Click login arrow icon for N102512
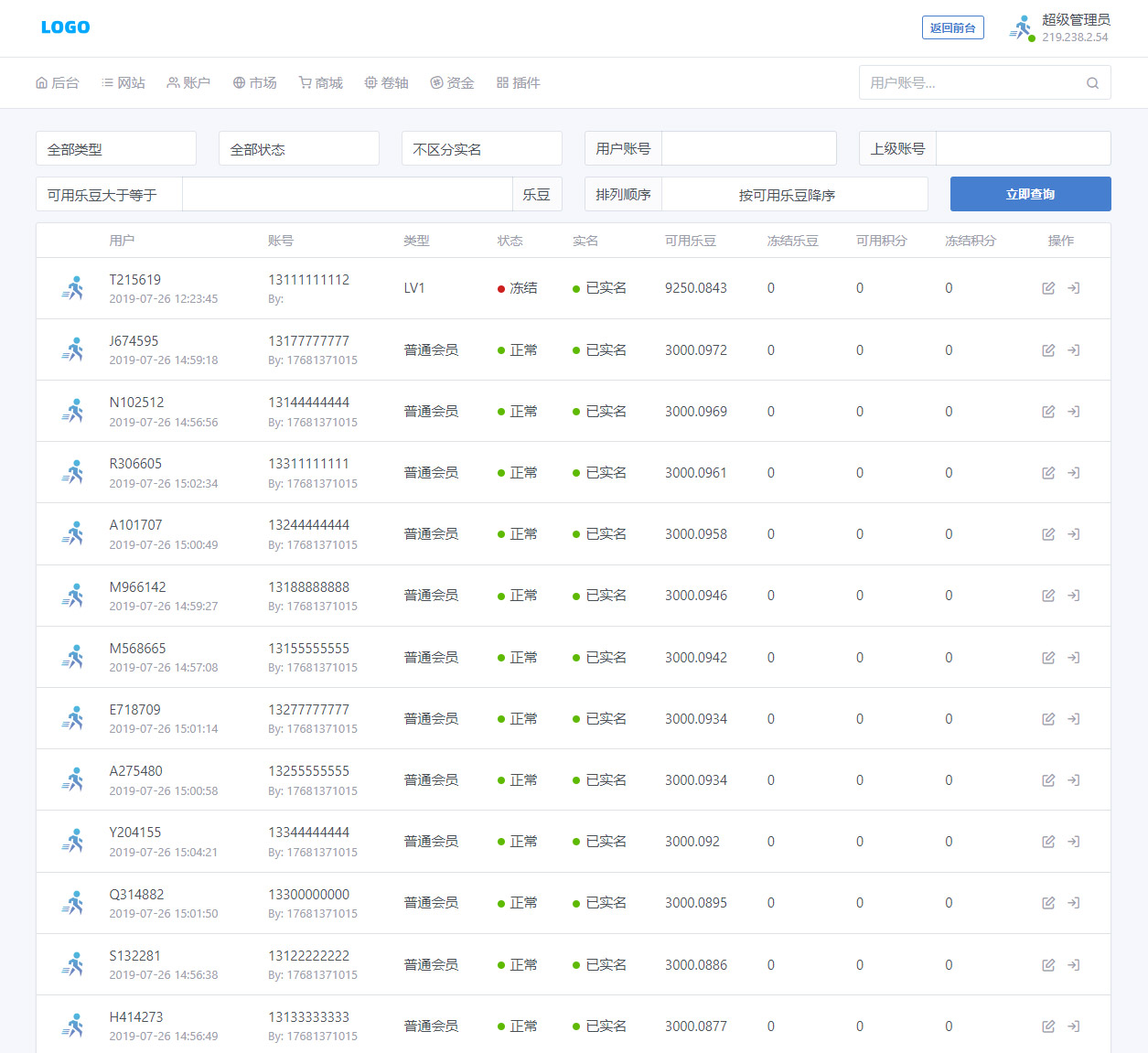 [x=1074, y=412]
